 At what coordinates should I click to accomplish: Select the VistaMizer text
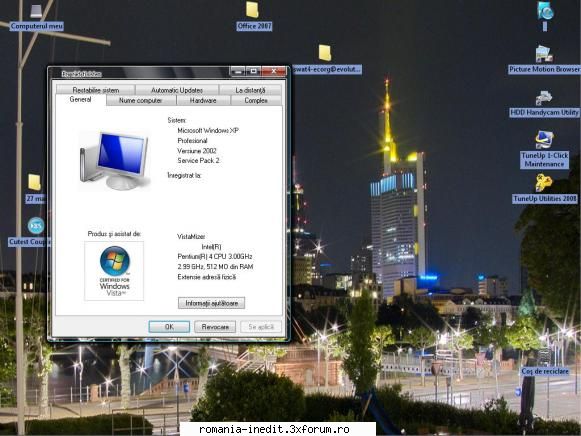191,236
